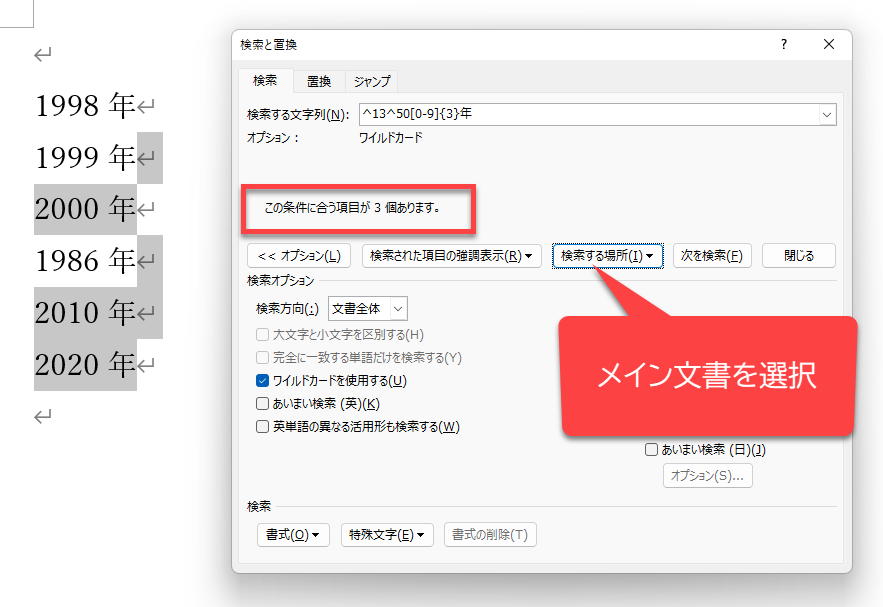The height and width of the screenshot is (607, 883).
Task: Click 次を検索 button
Action: 712,256
